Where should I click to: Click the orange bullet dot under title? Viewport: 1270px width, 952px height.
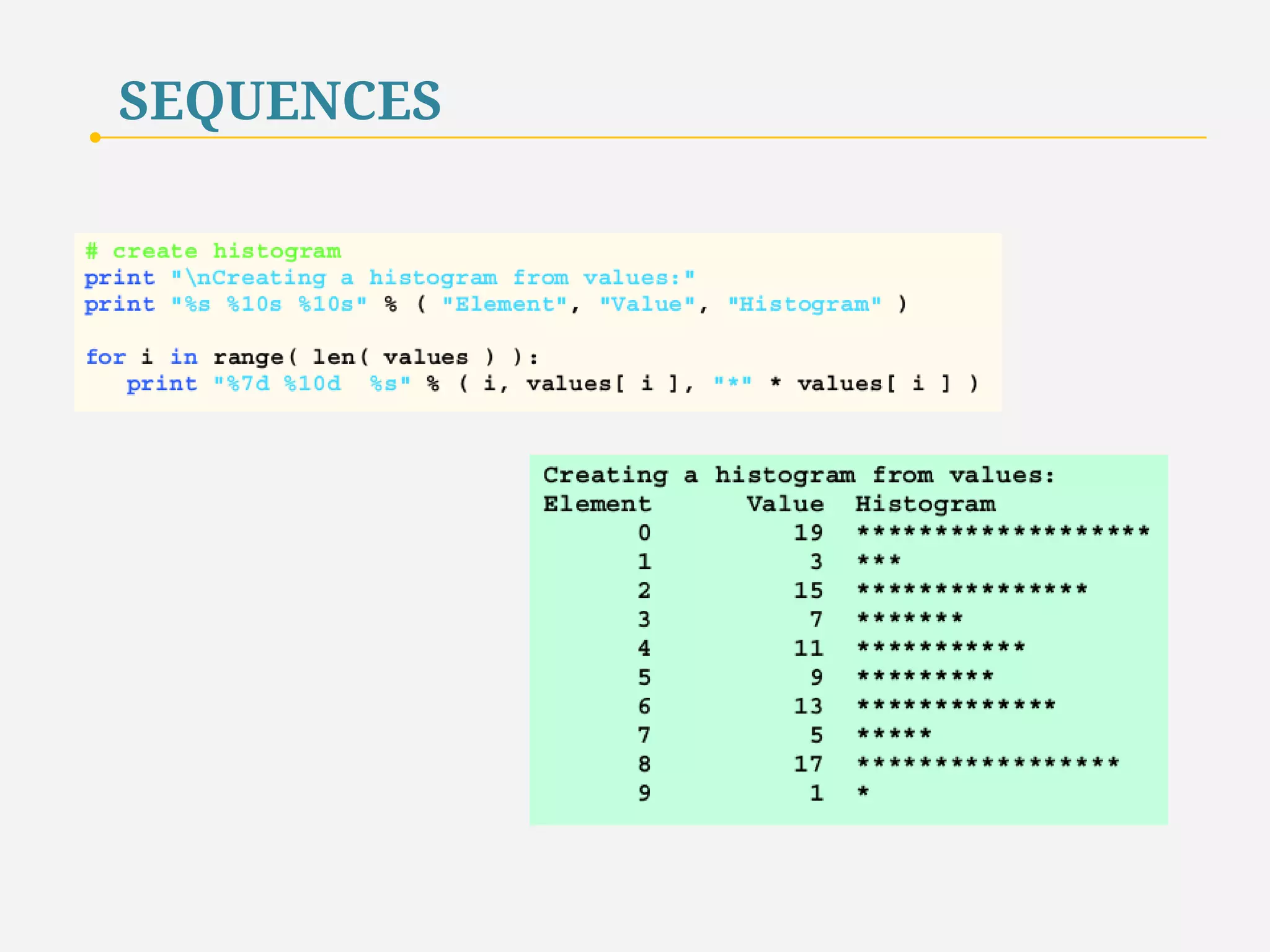(95, 138)
